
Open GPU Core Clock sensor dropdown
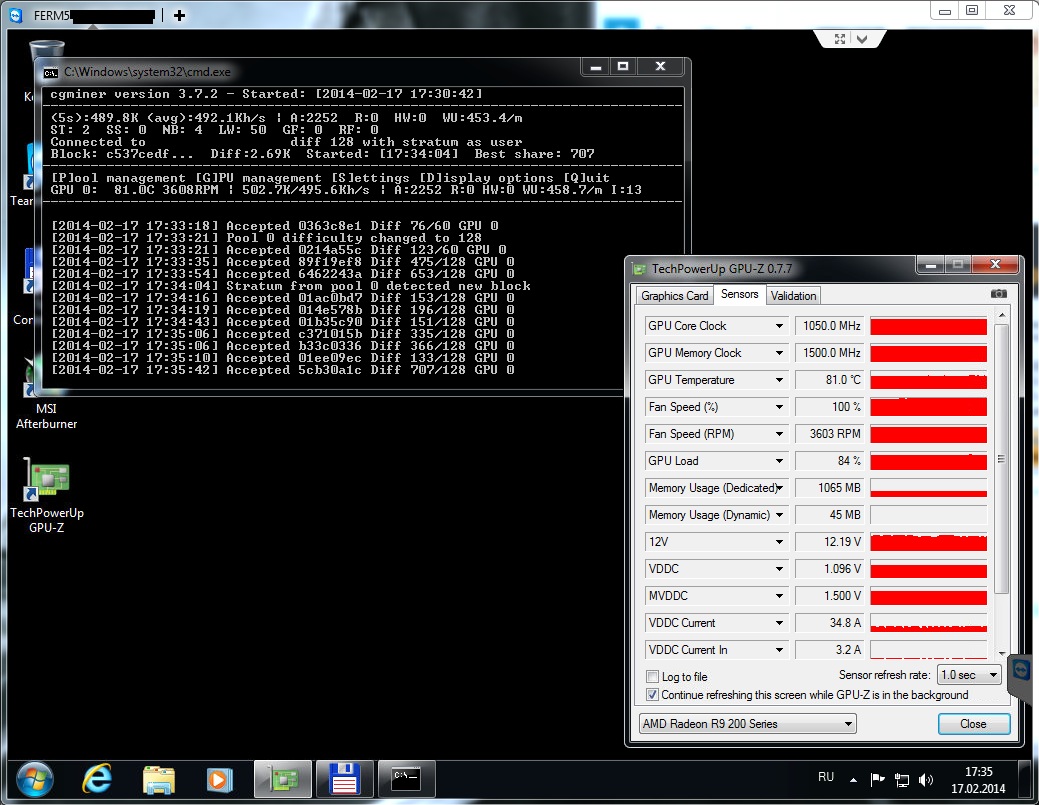(x=779, y=326)
